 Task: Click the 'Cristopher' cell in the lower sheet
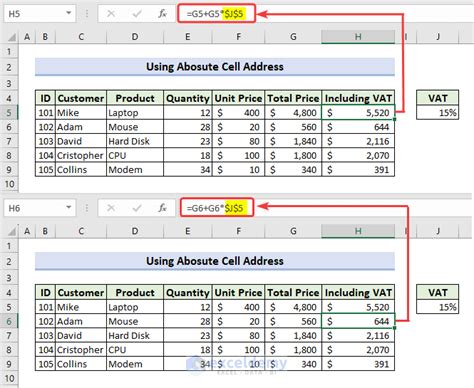[81, 350]
